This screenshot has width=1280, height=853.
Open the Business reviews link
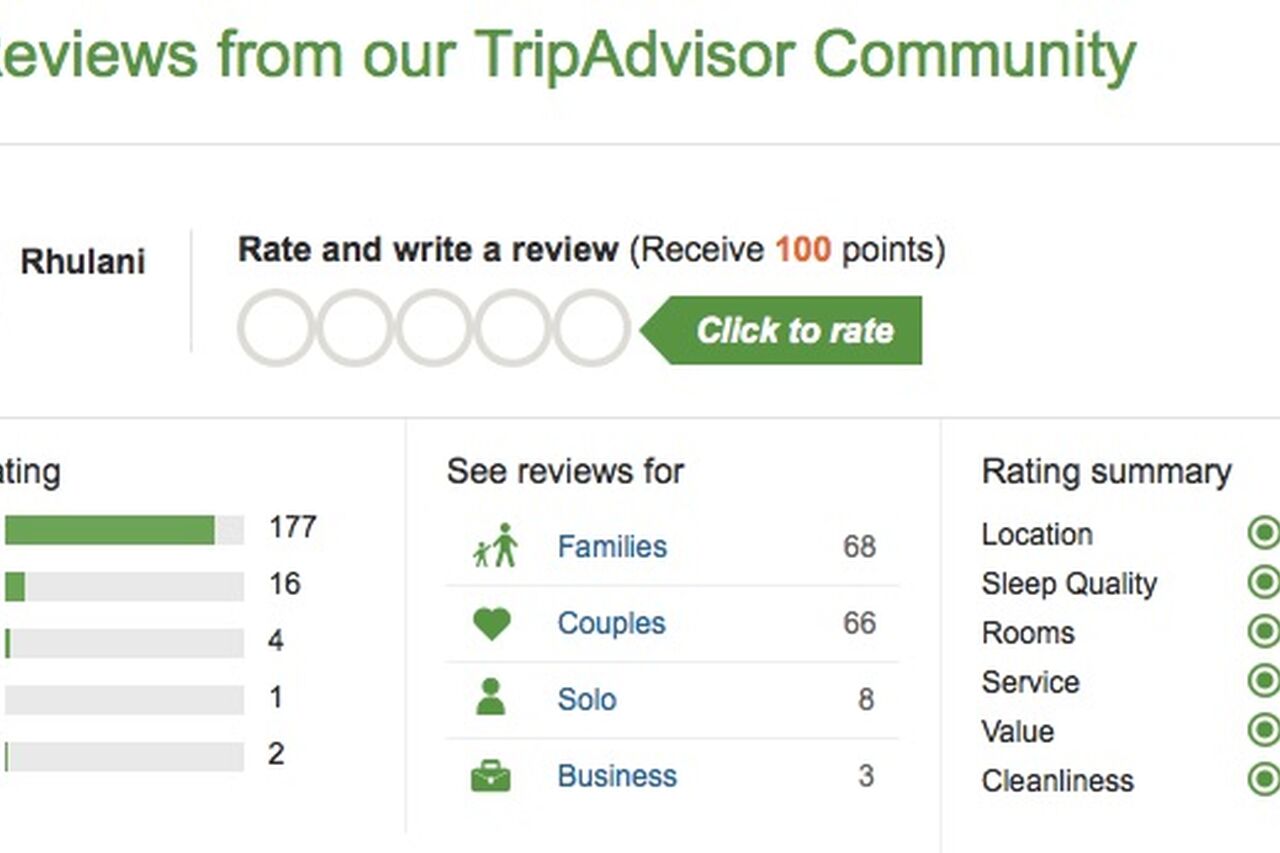pyautogui.click(x=617, y=775)
